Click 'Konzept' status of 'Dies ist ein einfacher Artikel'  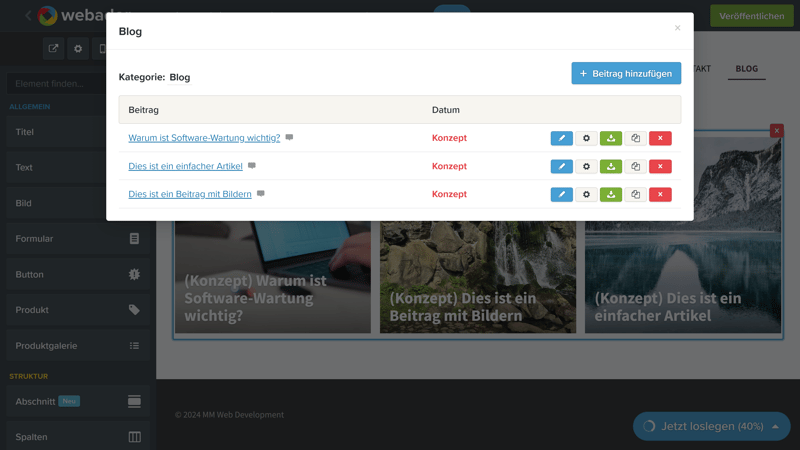(449, 166)
